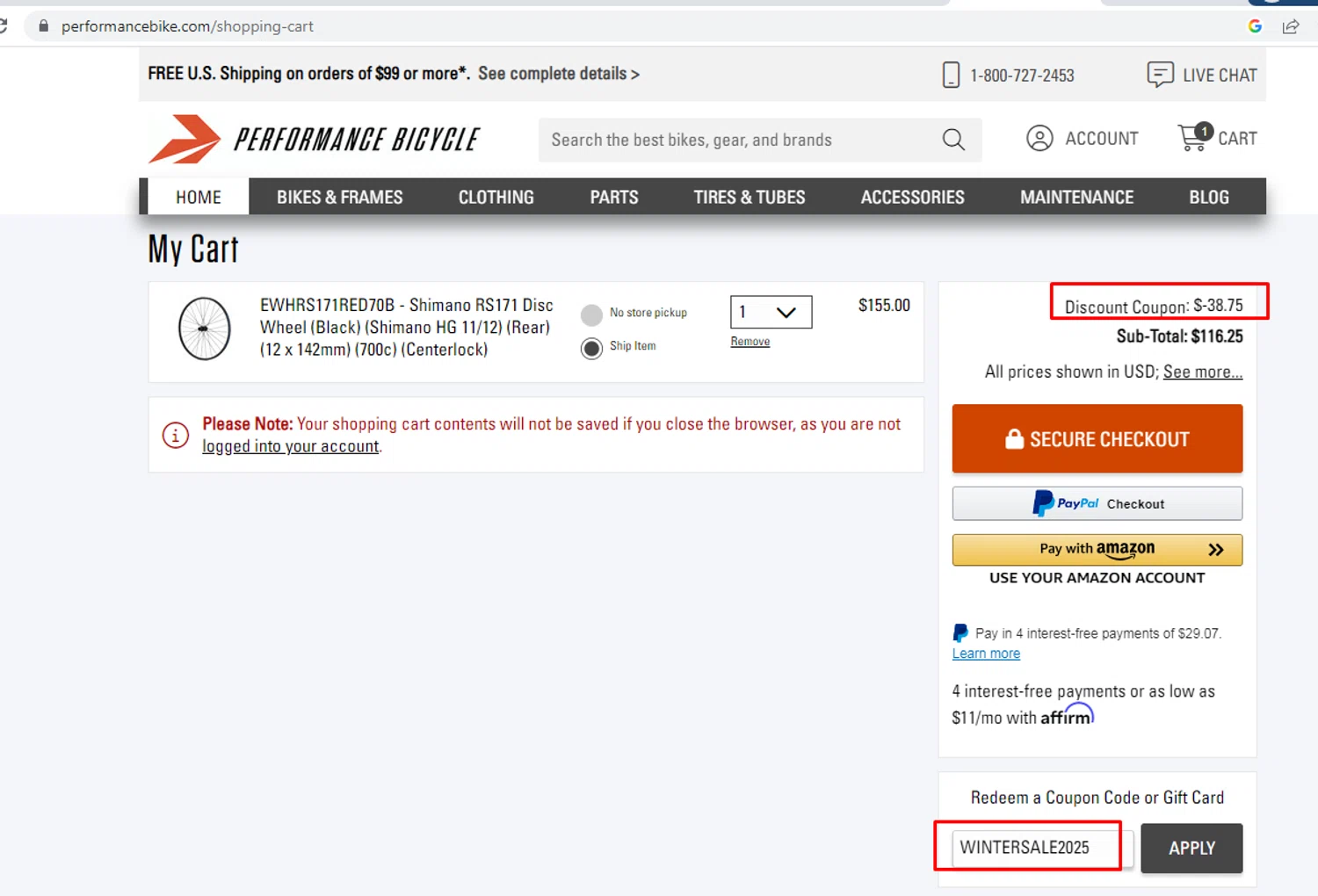The image size is (1318, 896).
Task: Open the Parts menu
Action: (x=614, y=197)
